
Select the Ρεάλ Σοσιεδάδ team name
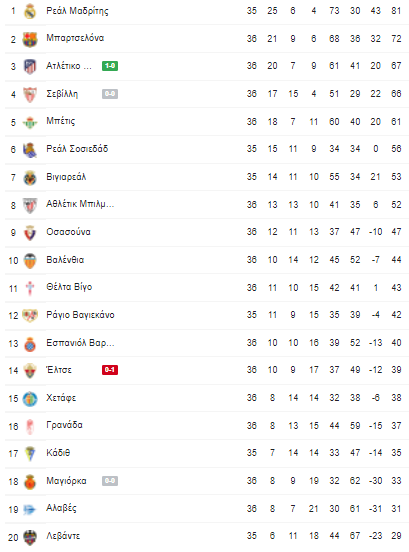pos(77,149)
